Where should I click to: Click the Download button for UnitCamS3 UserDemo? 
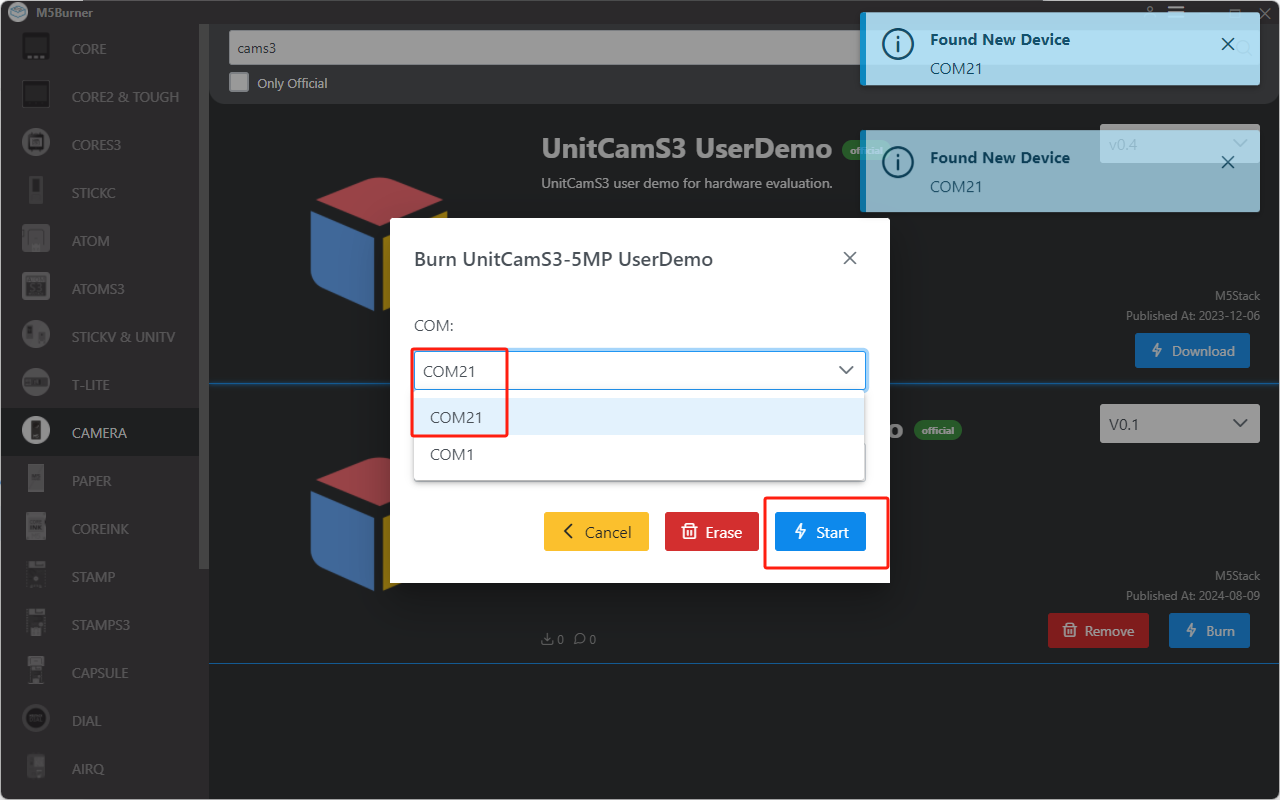1192,351
